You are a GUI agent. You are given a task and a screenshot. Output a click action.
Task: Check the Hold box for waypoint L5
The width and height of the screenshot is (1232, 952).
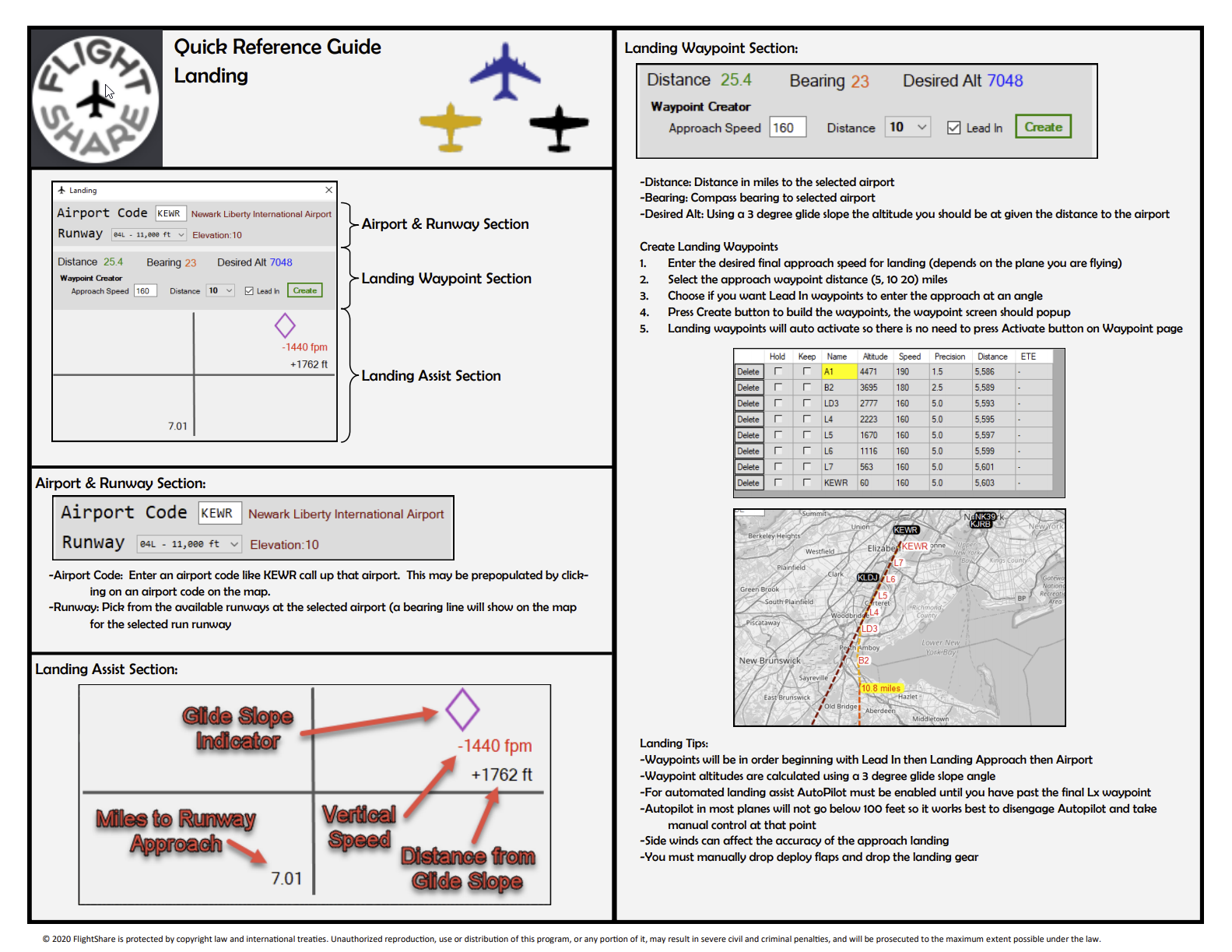coord(778,435)
